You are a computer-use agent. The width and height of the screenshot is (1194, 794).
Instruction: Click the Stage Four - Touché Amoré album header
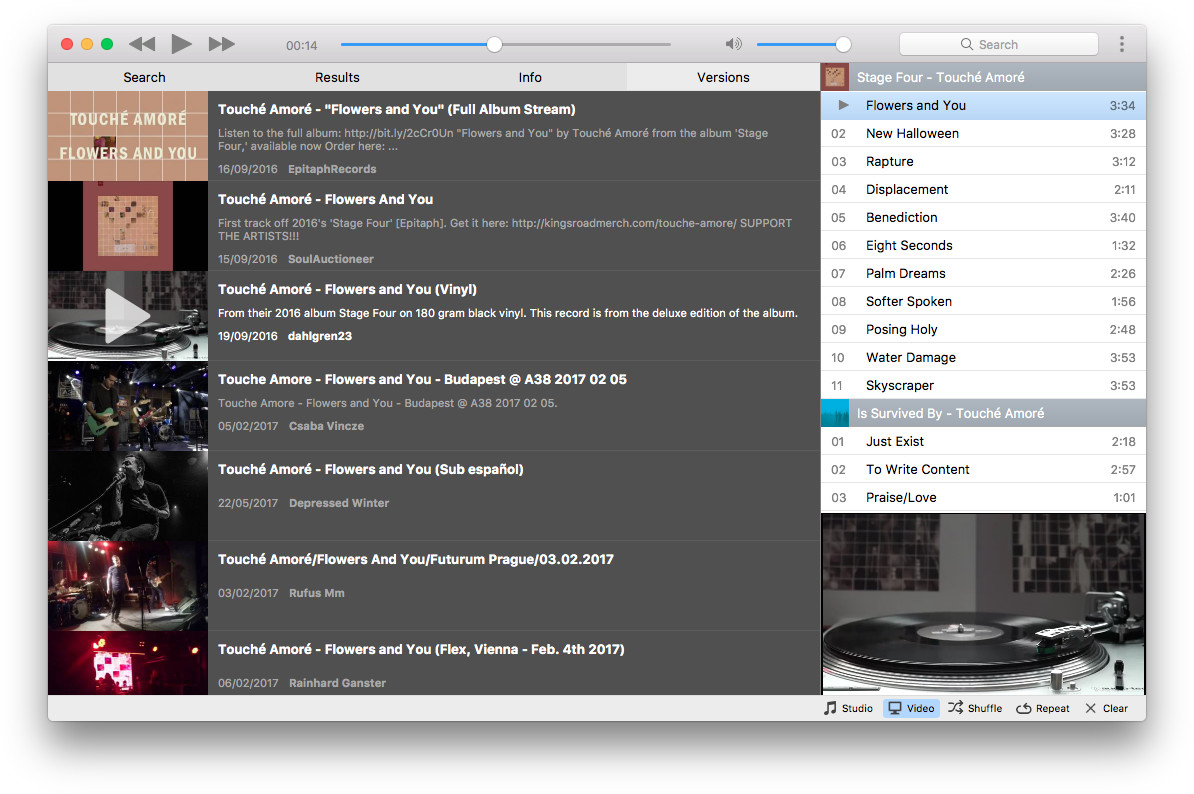pyautogui.click(x=983, y=77)
